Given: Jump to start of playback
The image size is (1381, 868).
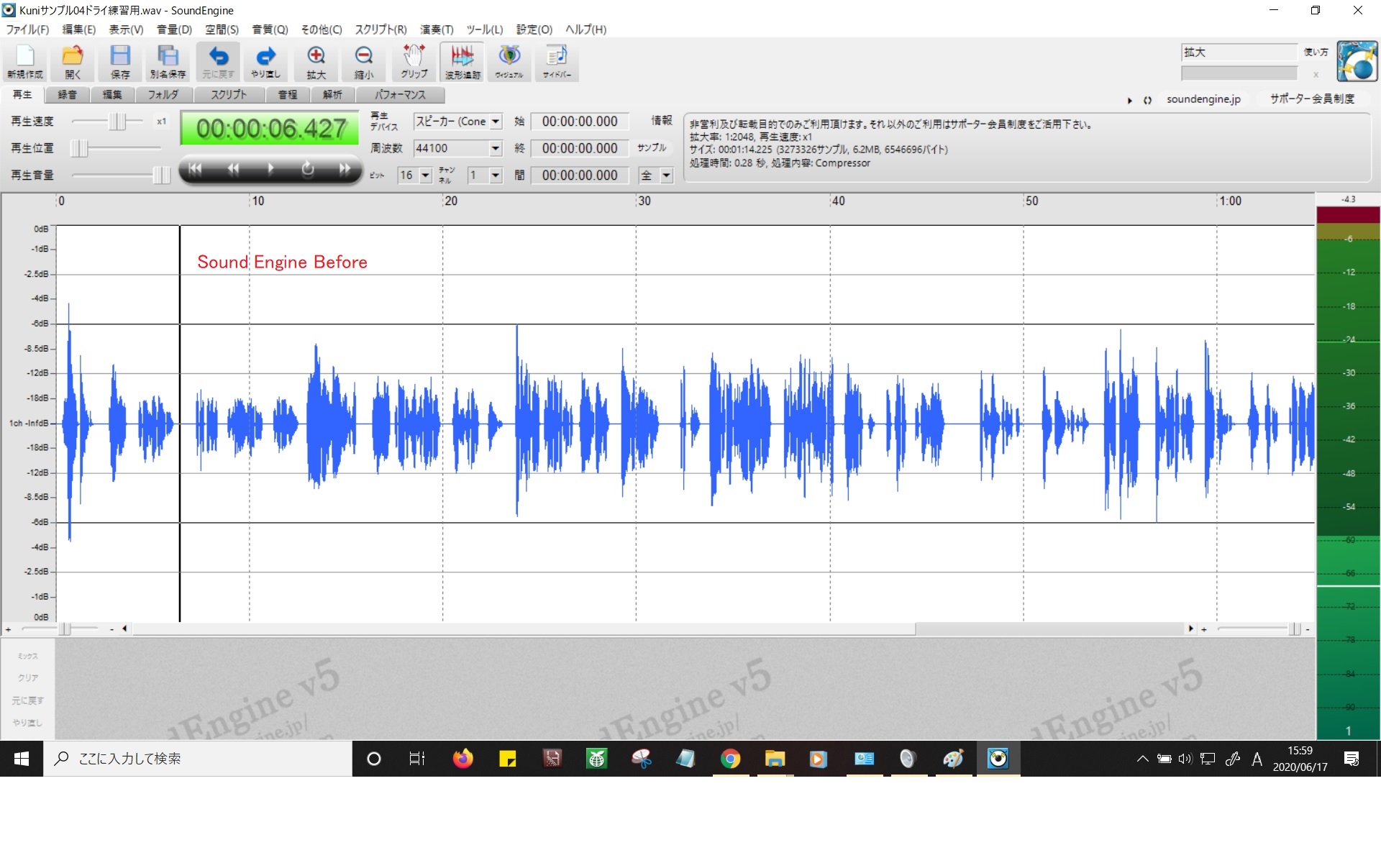Looking at the screenshot, I should click(195, 168).
